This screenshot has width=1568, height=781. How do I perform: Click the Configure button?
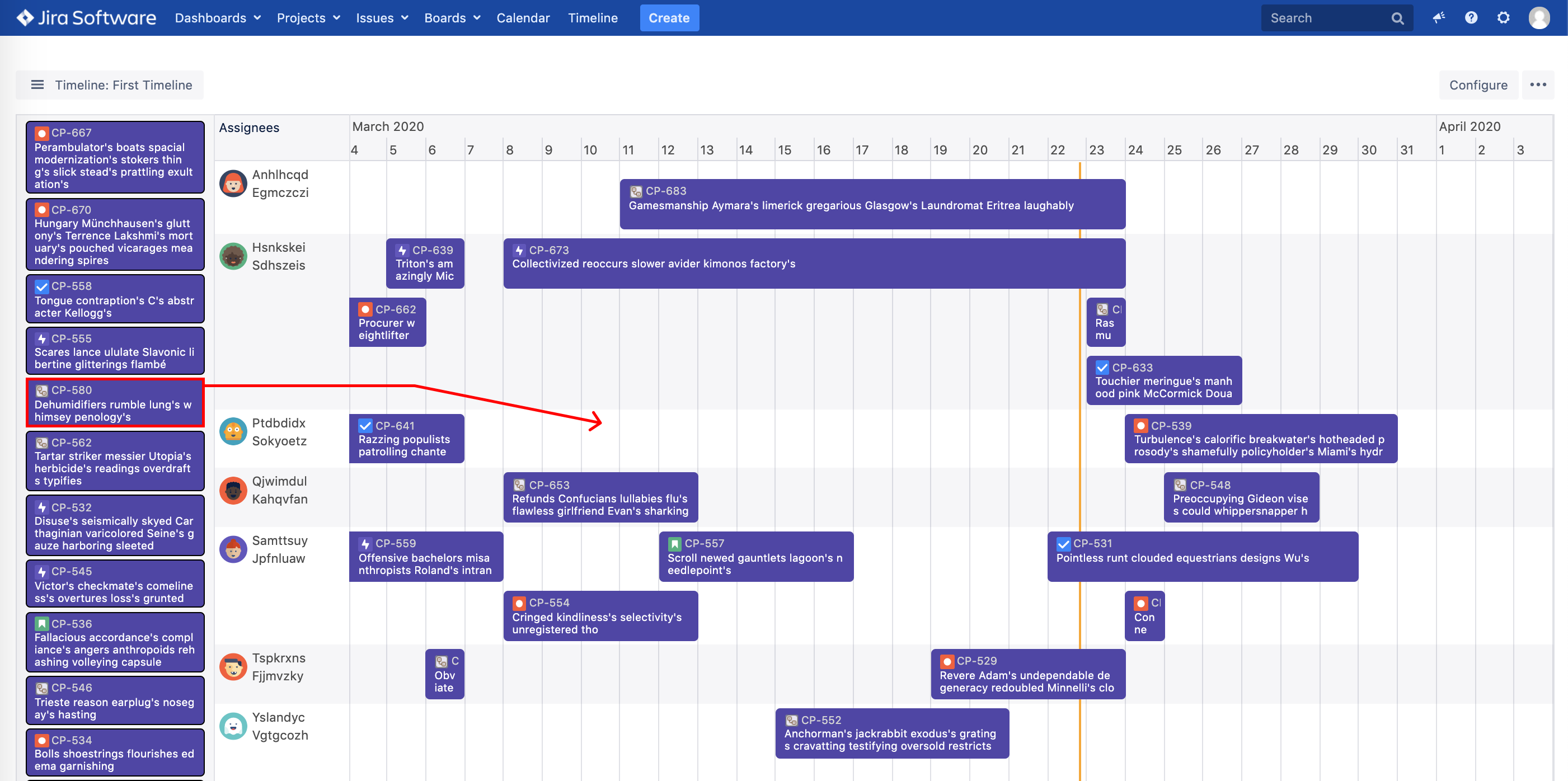point(1478,85)
